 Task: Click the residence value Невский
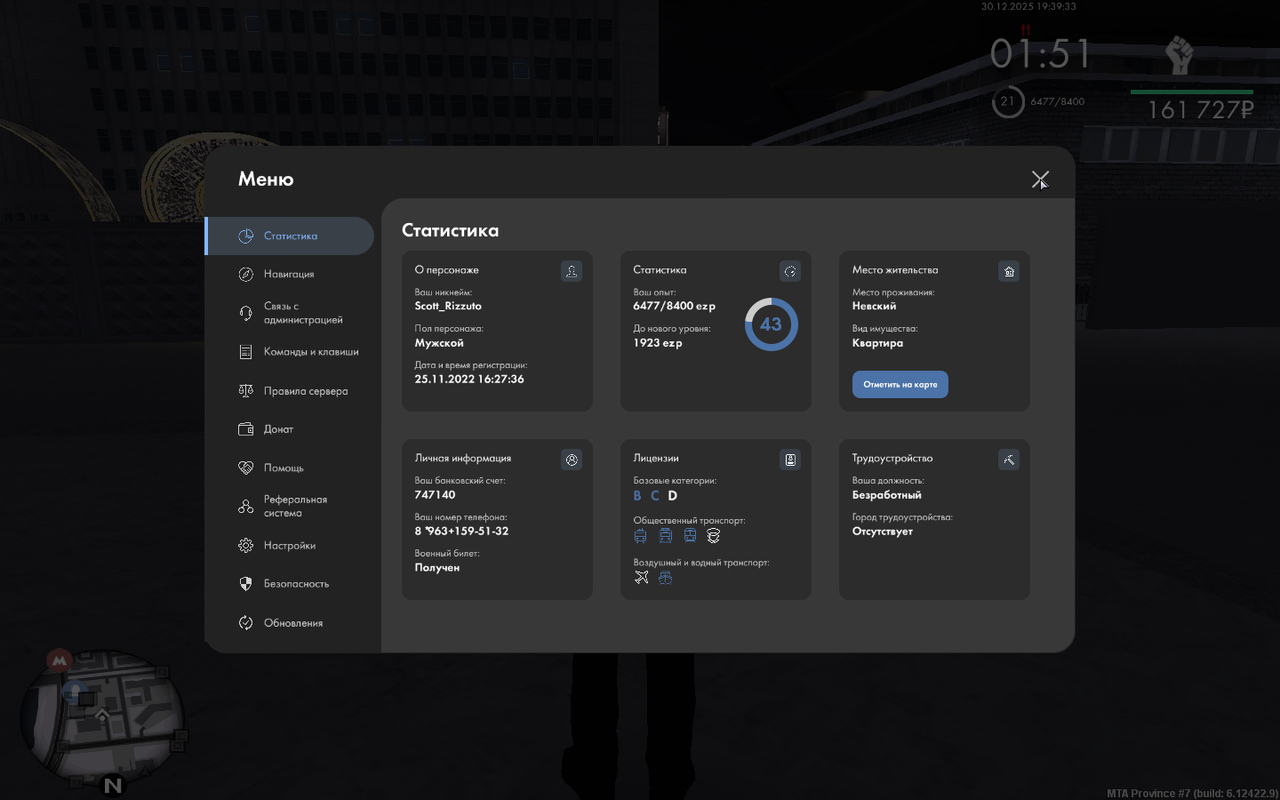pos(874,306)
